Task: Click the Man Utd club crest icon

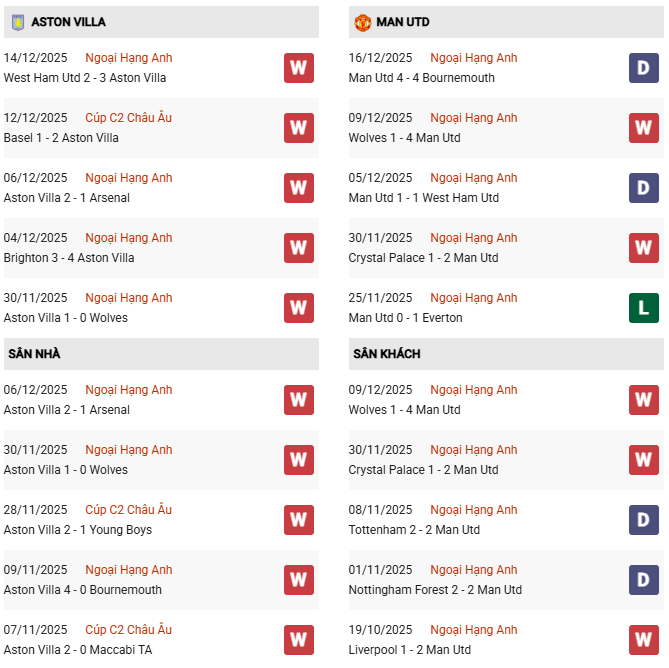Action: (362, 22)
